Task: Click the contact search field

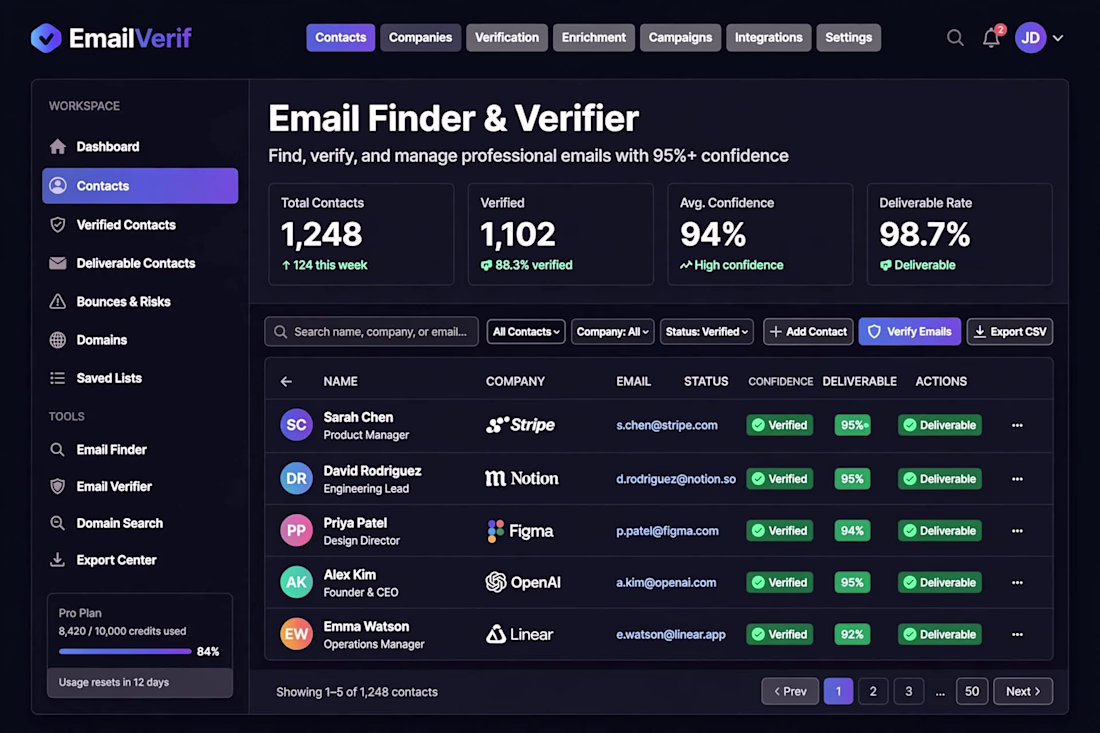Action: click(371, 332)
